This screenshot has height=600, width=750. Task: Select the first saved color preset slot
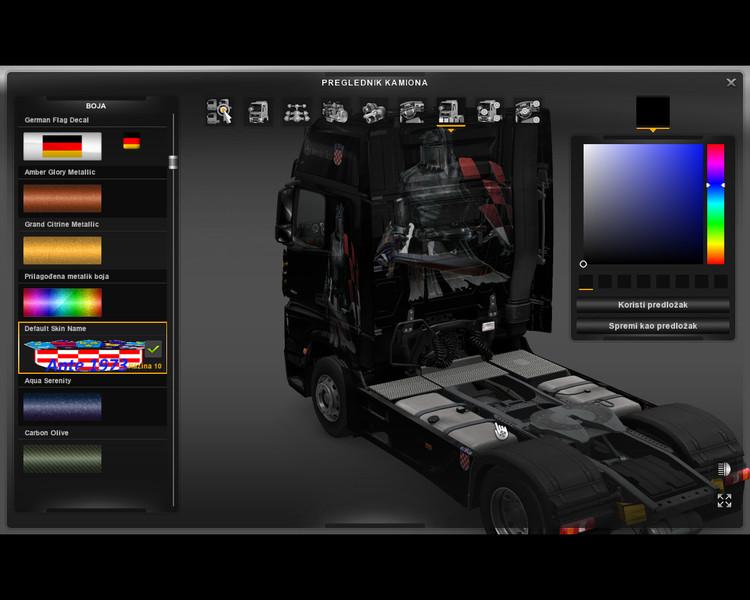tap(586, 282)
